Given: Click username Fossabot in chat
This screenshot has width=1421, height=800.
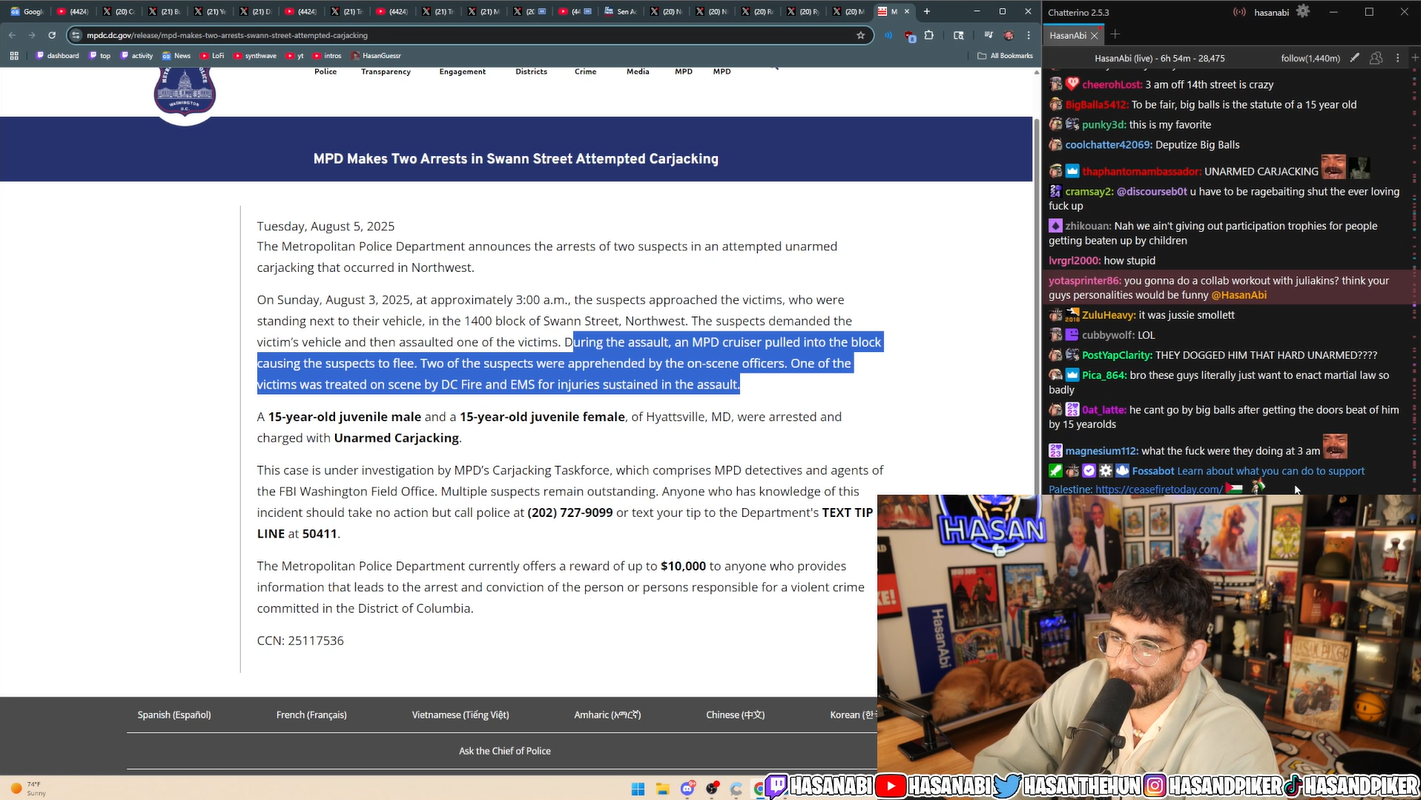Looking at the screenshot, I should pyautogui.click(x=1153, y=471).
